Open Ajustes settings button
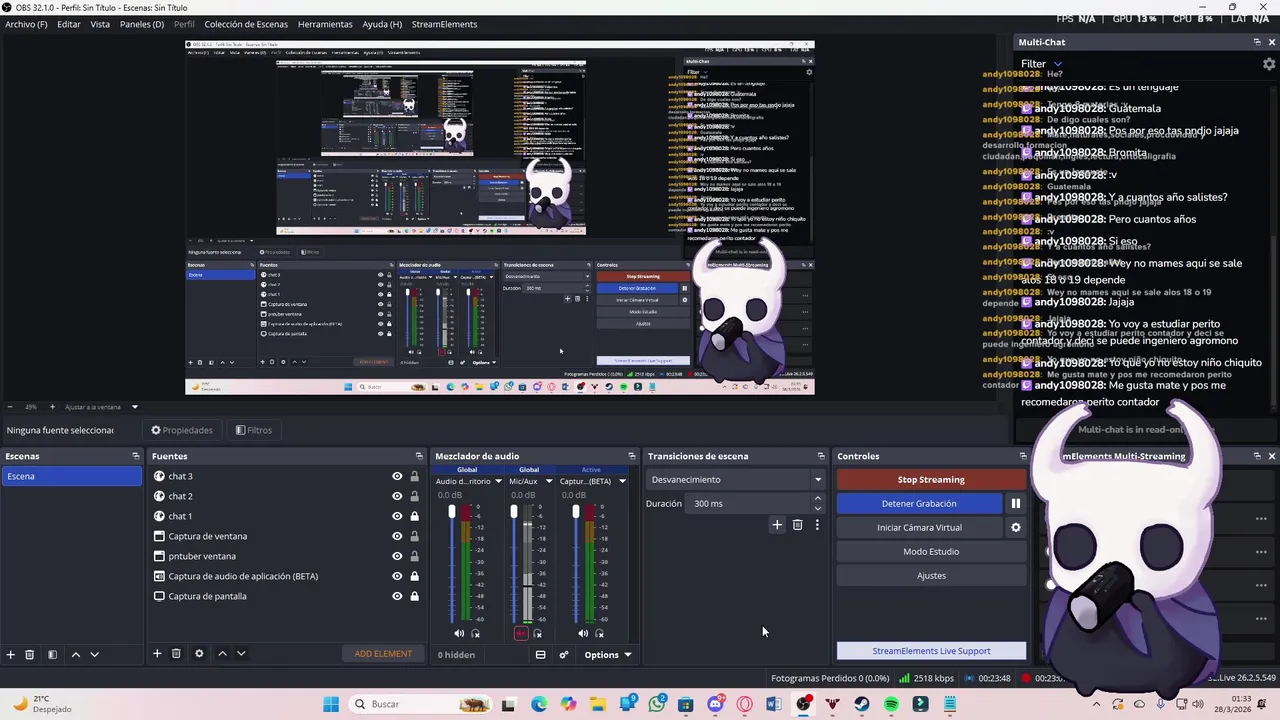Screen dimensions: 1280x720 tap(931, 576)
